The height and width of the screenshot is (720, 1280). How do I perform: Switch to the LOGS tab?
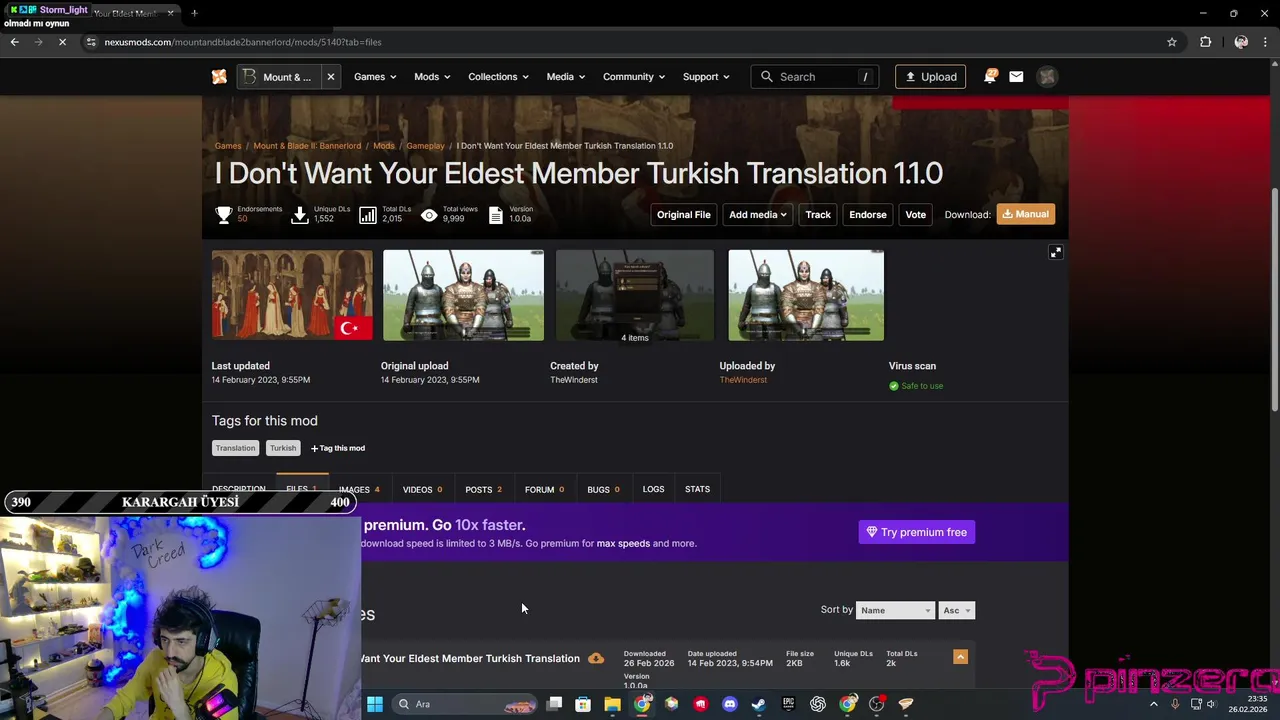pos(653,489)
